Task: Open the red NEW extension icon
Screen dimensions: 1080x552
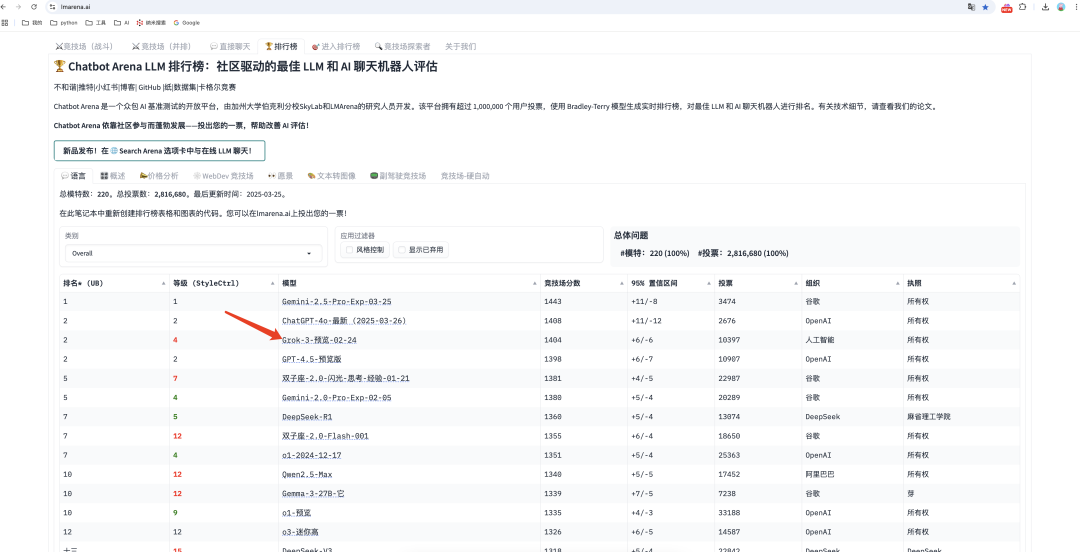Action: point(1006,8)
